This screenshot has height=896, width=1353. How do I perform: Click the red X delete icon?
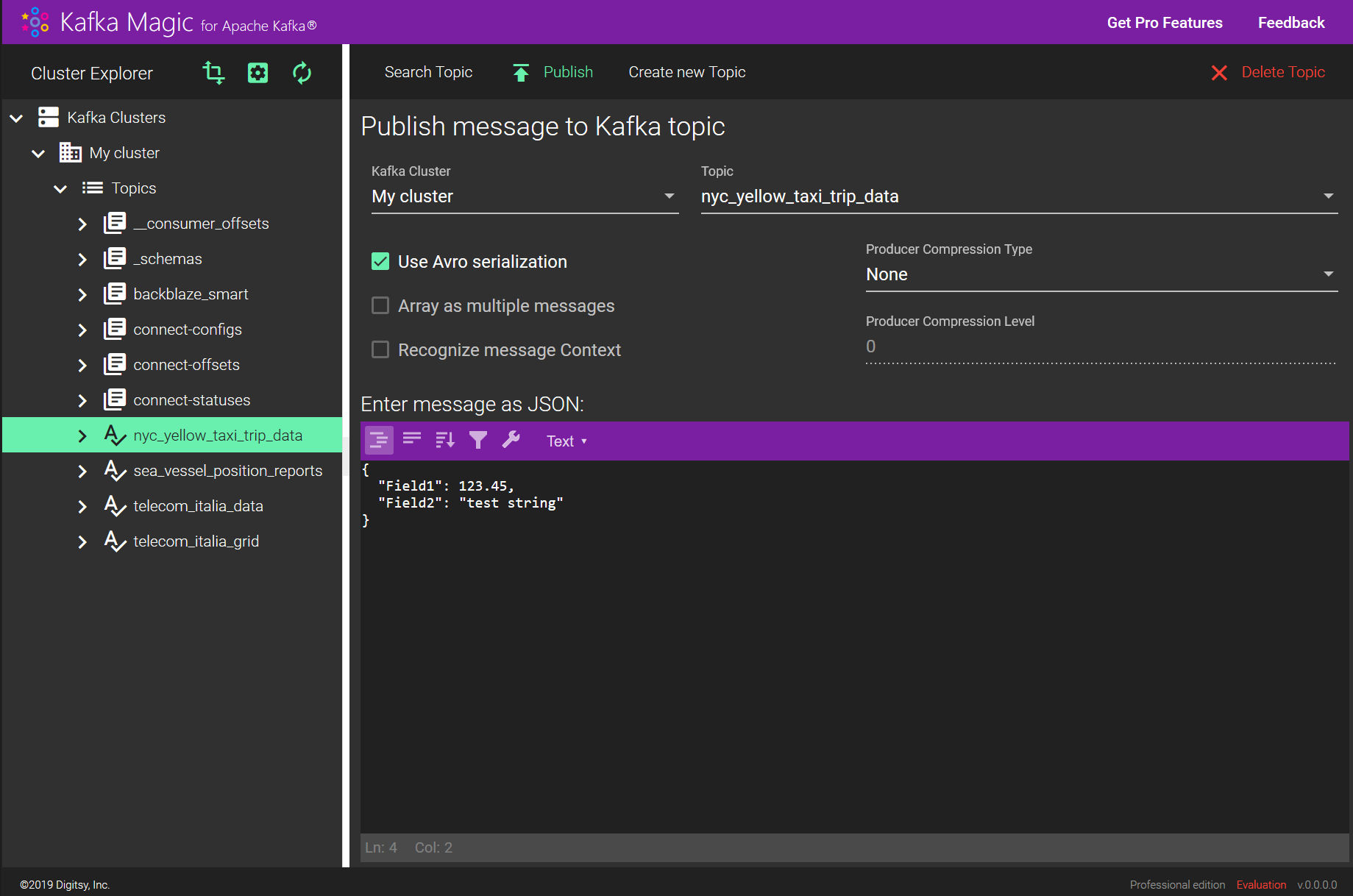1219,73
